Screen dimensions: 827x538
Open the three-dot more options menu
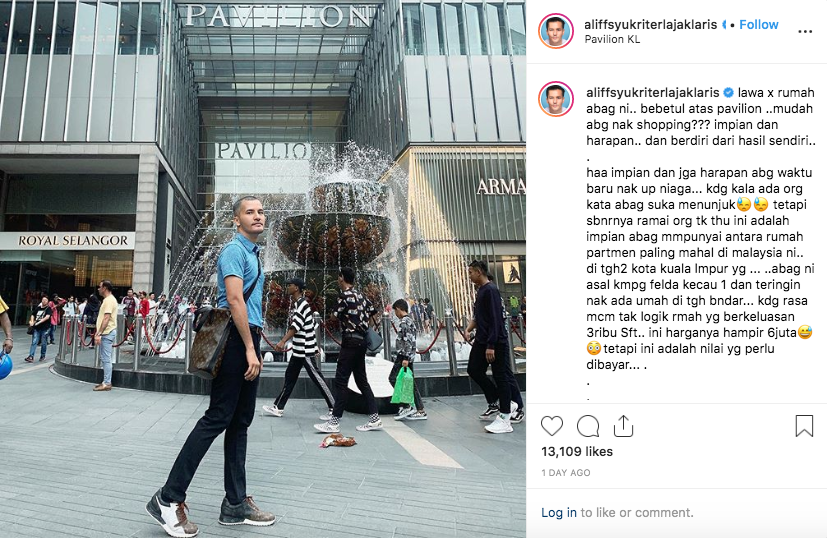[805, 32]
